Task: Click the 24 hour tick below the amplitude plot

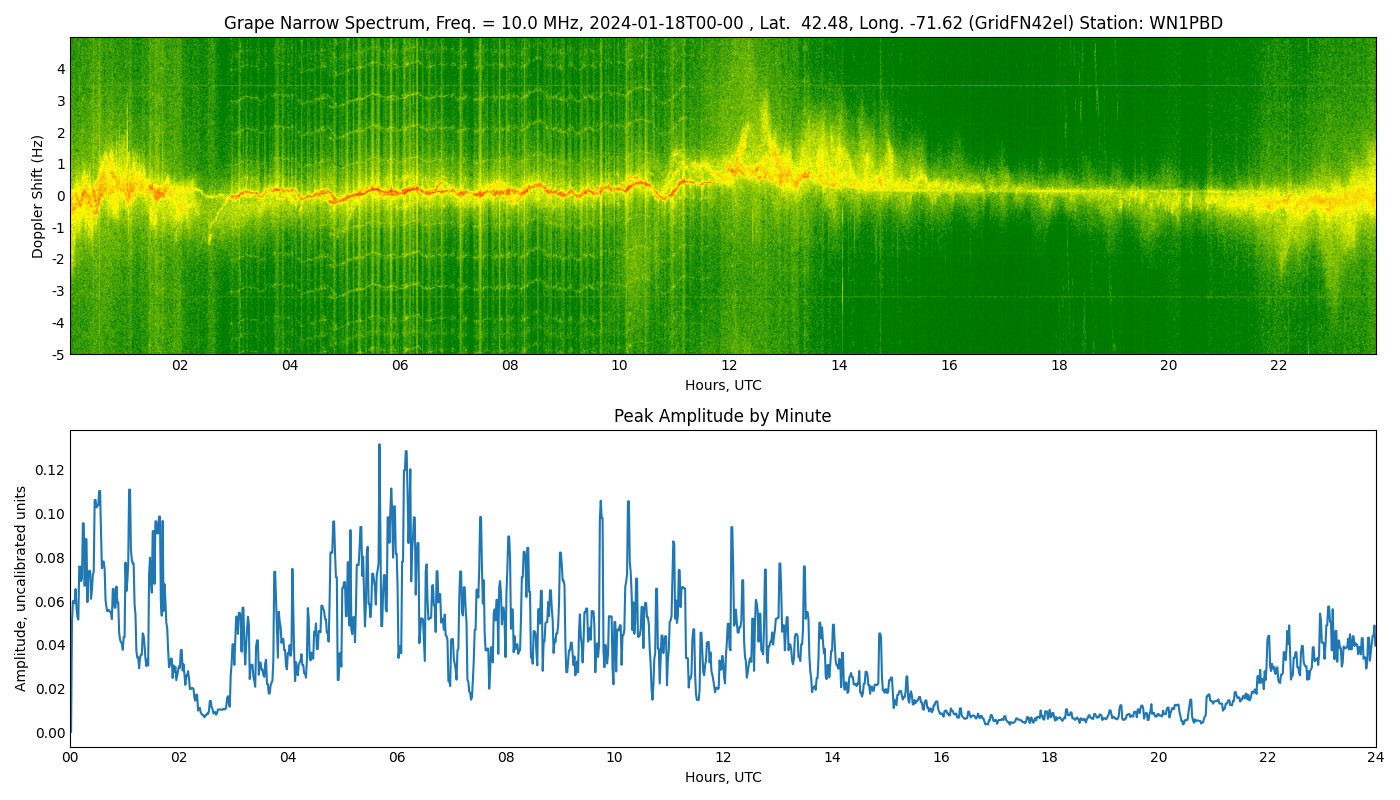Action: click(1376, 758)
